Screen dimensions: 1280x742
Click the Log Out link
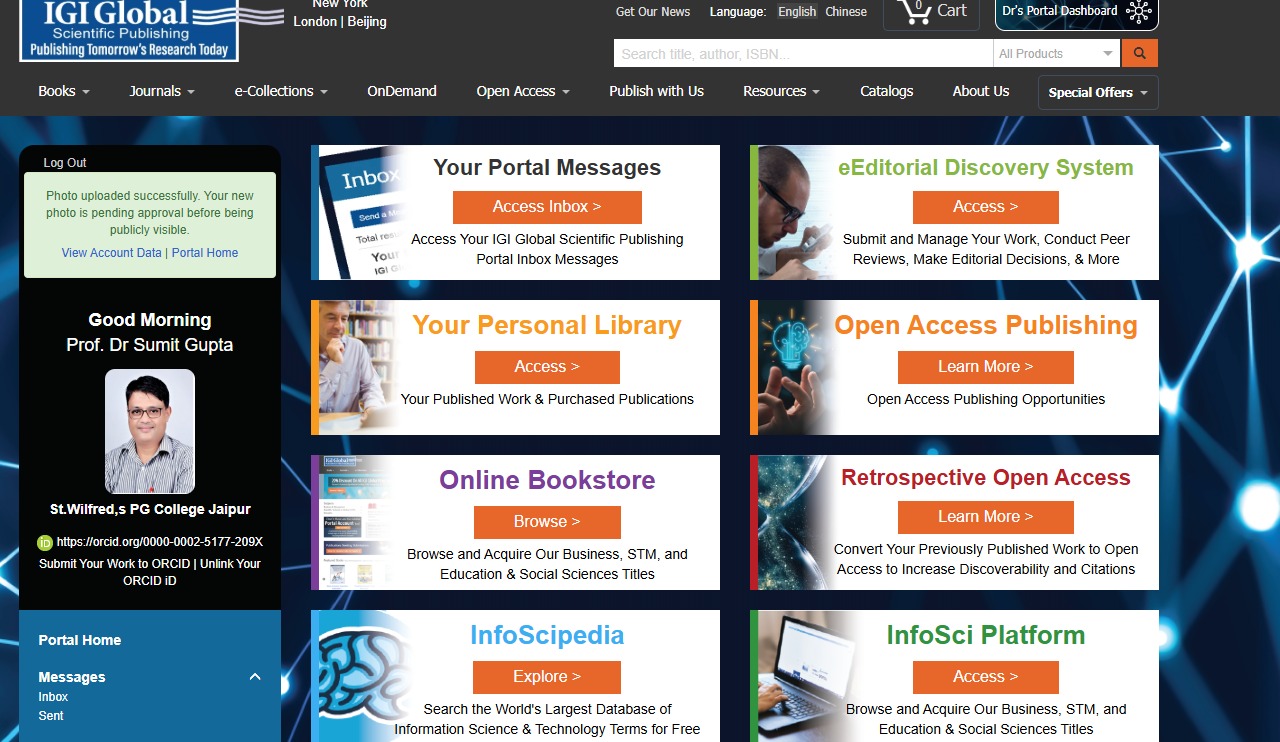click(x=65, y=163)
